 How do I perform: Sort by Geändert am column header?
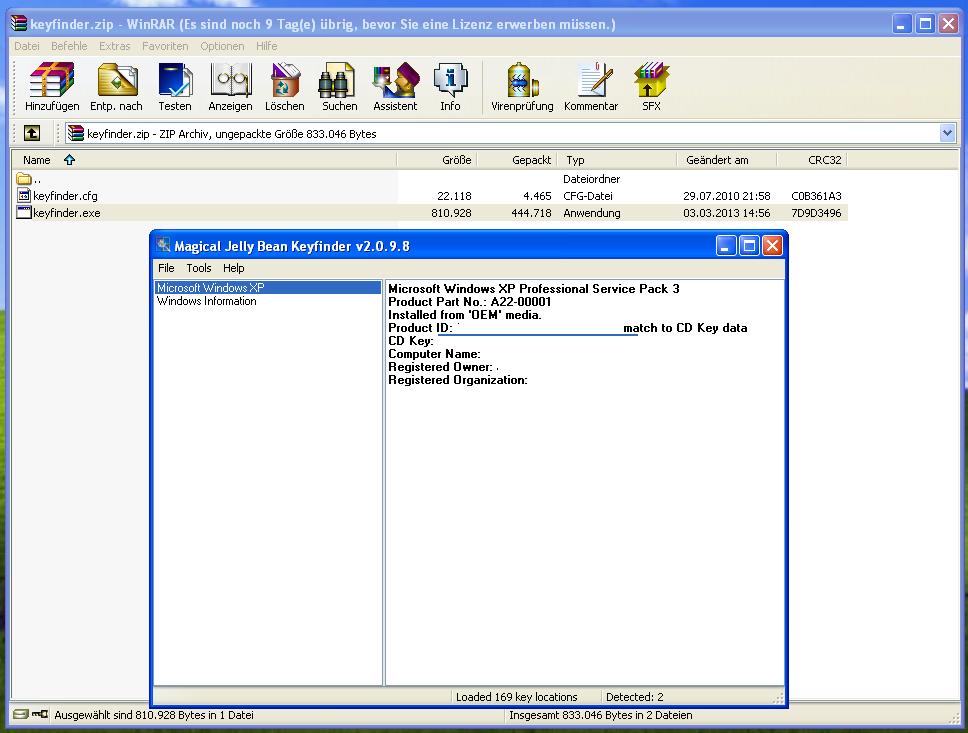click(726, 160)
